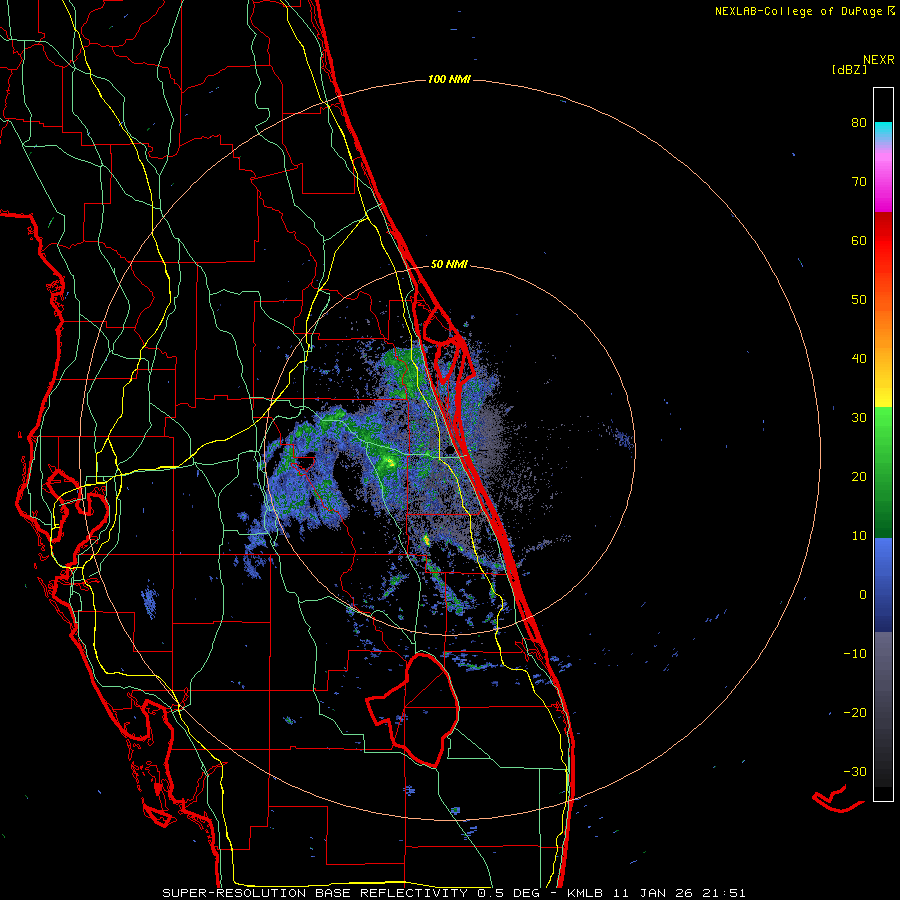The width and height of the screenshot is (900, 900).
Task: Click the -20 value on the dBZ scale
Action: [x=855, y=713]
